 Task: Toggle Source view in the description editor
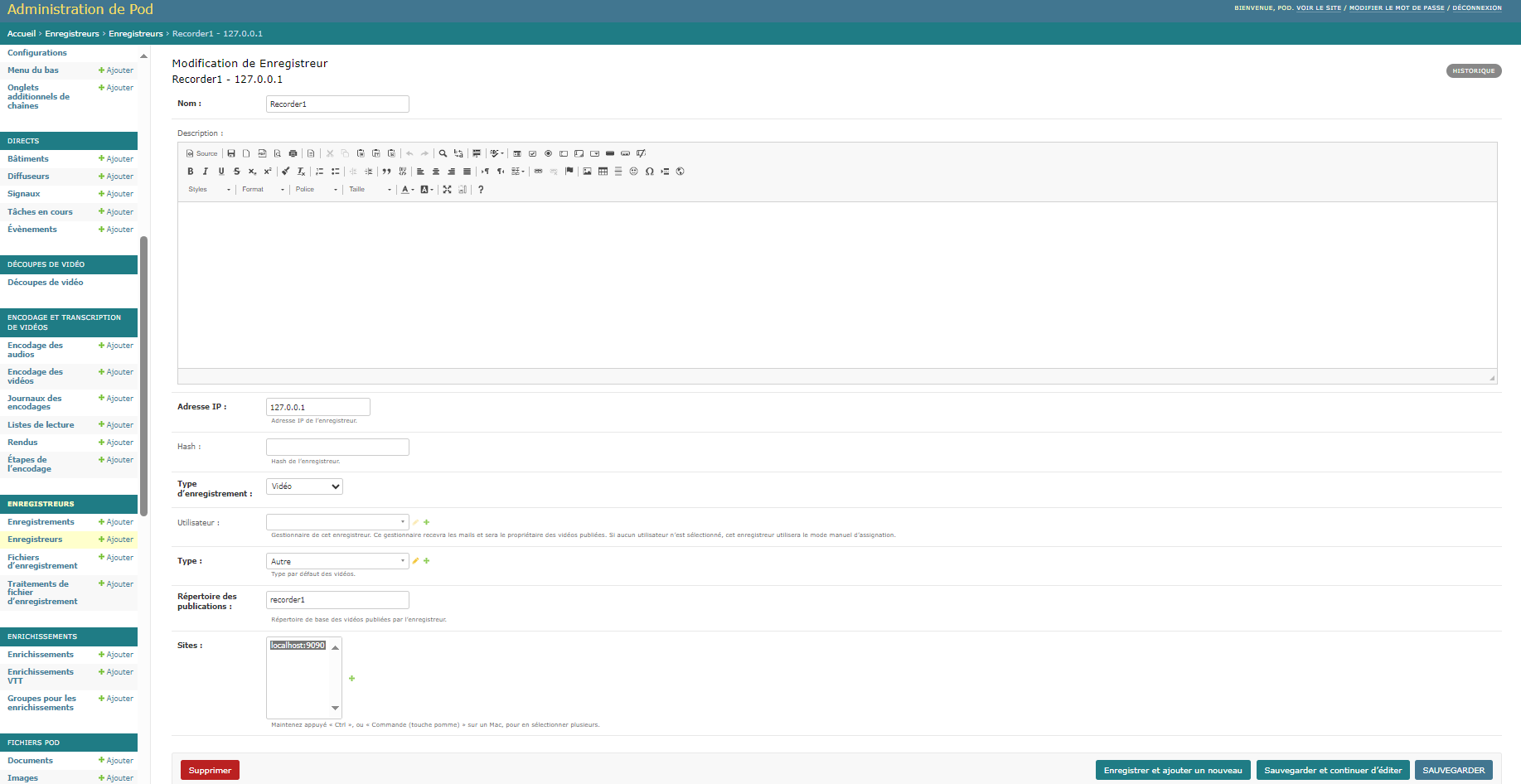201,153
